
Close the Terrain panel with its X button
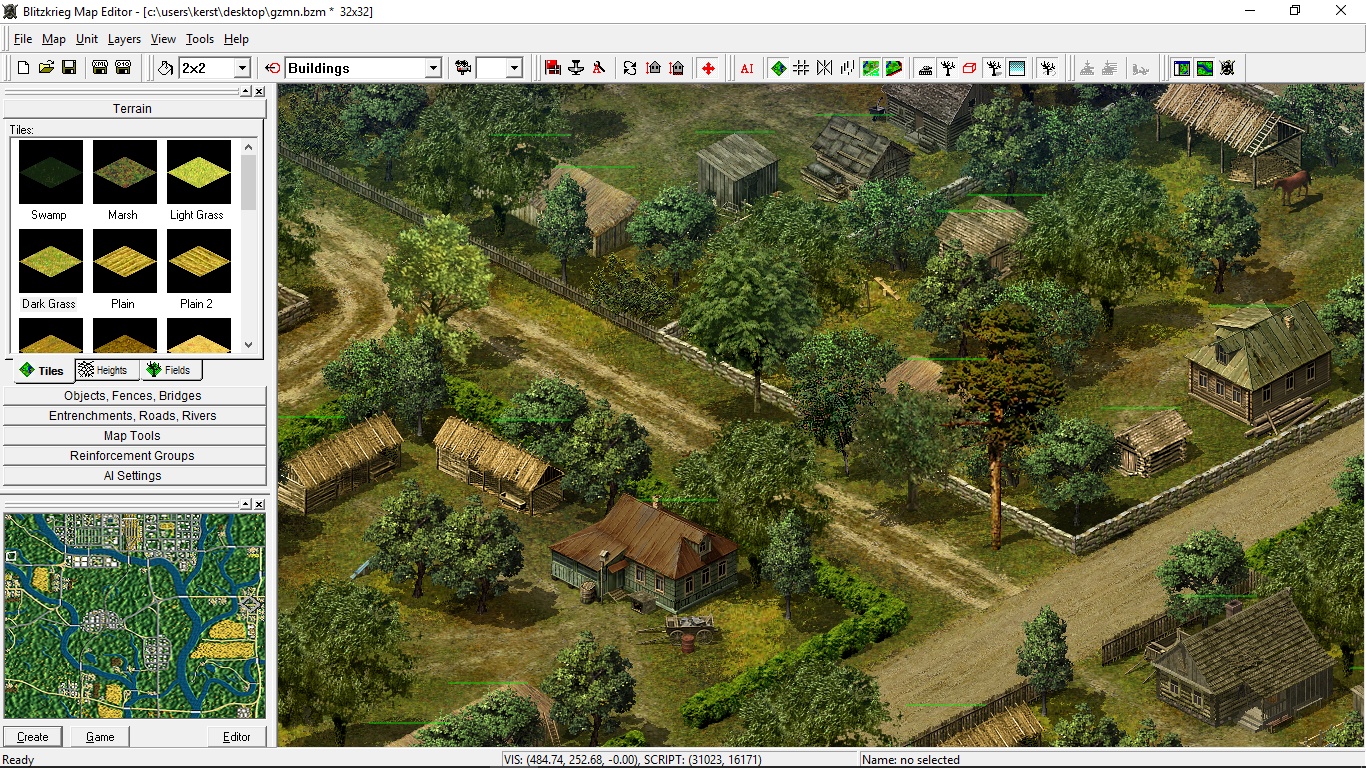(x=259, y=91)
